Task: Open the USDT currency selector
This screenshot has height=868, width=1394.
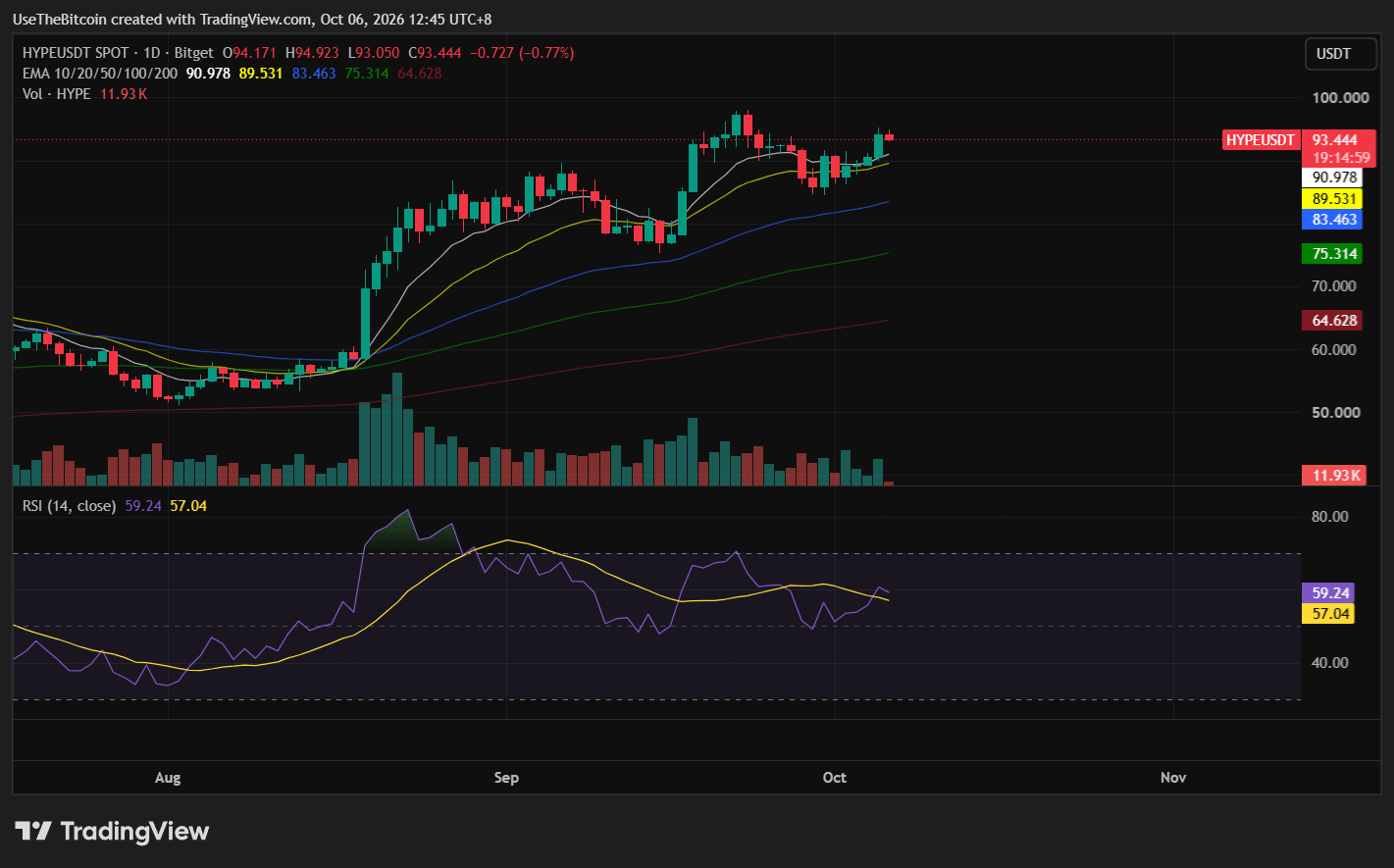Action: tap(1340, 54)
